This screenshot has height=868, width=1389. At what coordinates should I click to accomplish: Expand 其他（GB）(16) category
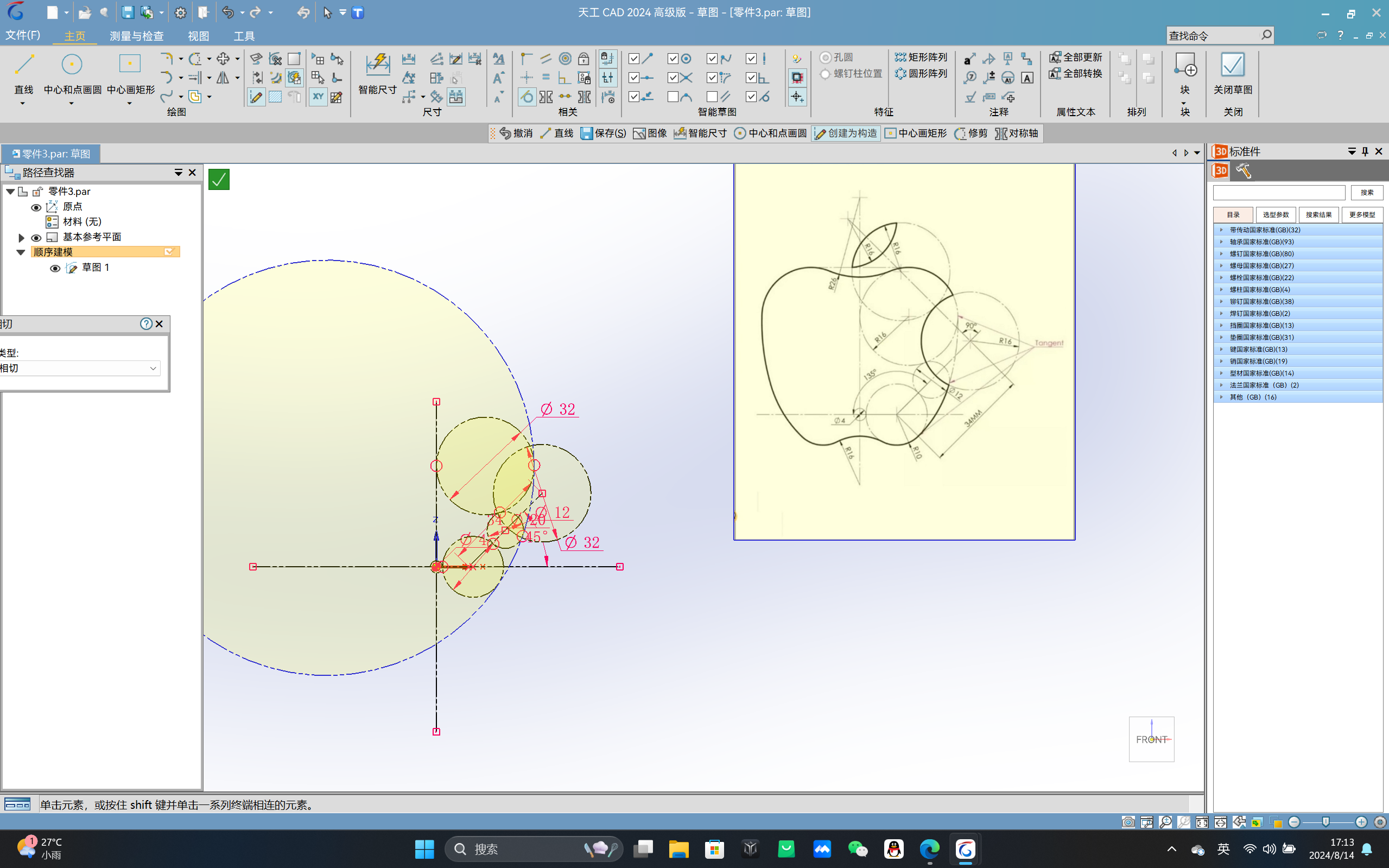tap(1221, 397)
